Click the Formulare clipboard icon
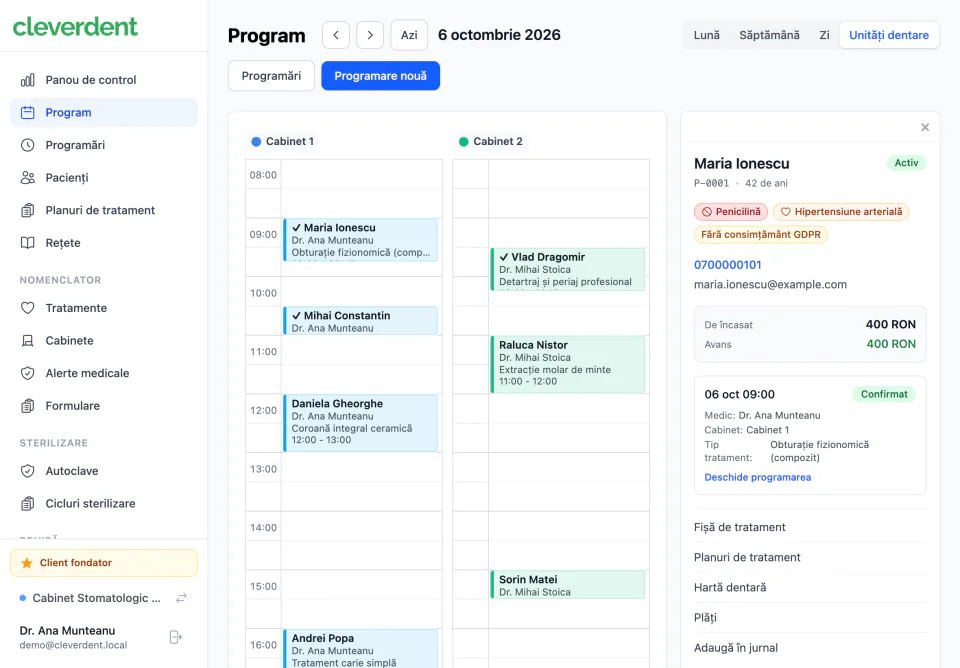Image resolution: width=960 pixels, height=668 pixels. click(x=28, y=405)
